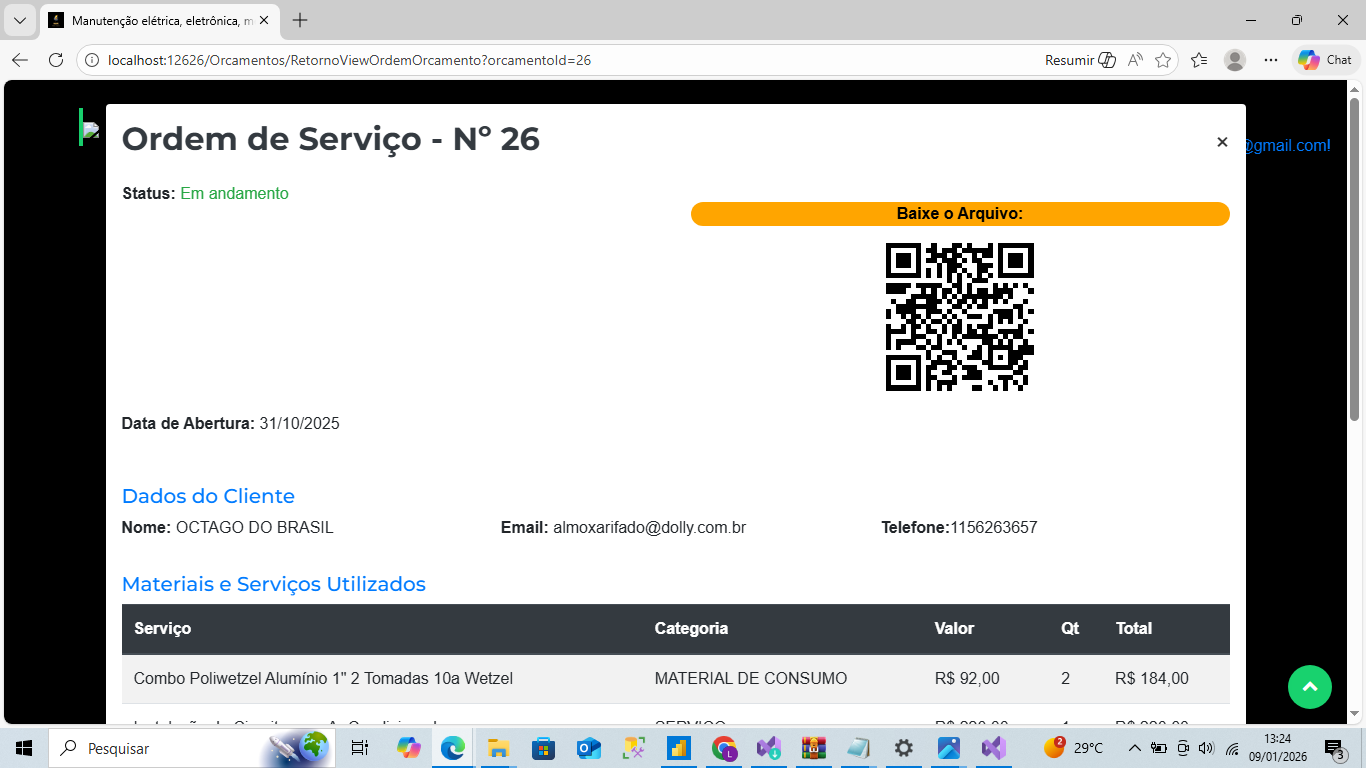
Task: Click the Windows "Pesquisar" search box
Action: point(150,748)
